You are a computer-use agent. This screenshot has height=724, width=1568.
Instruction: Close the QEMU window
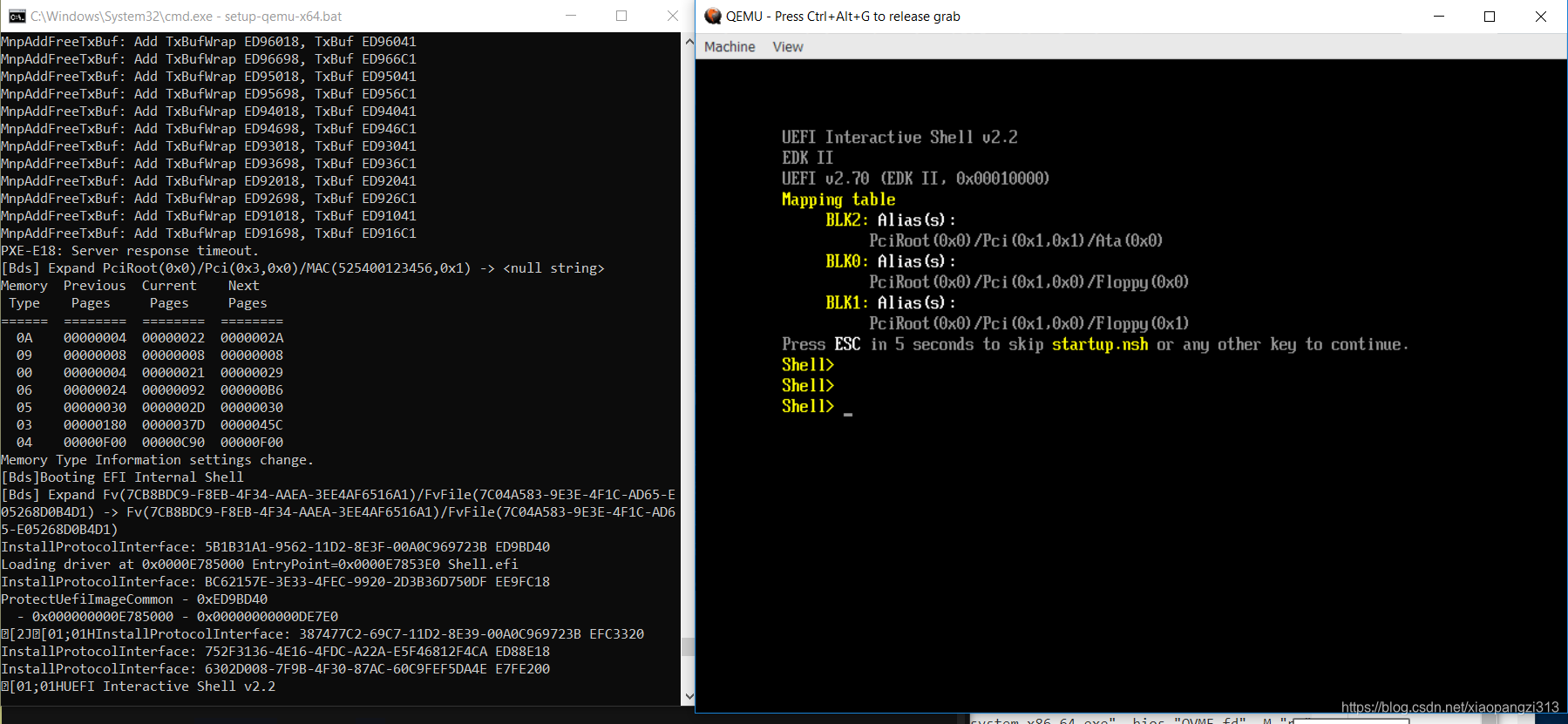pos(1540,16)
